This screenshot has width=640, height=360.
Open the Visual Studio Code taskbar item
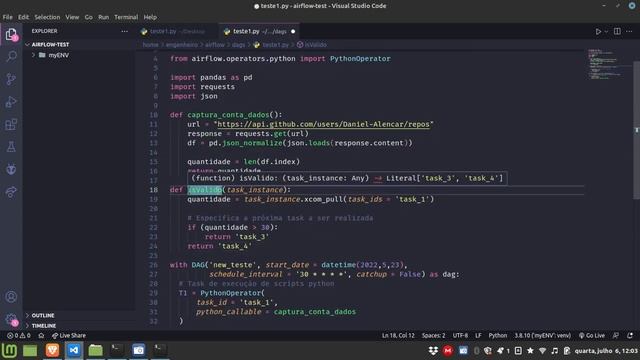74,350
